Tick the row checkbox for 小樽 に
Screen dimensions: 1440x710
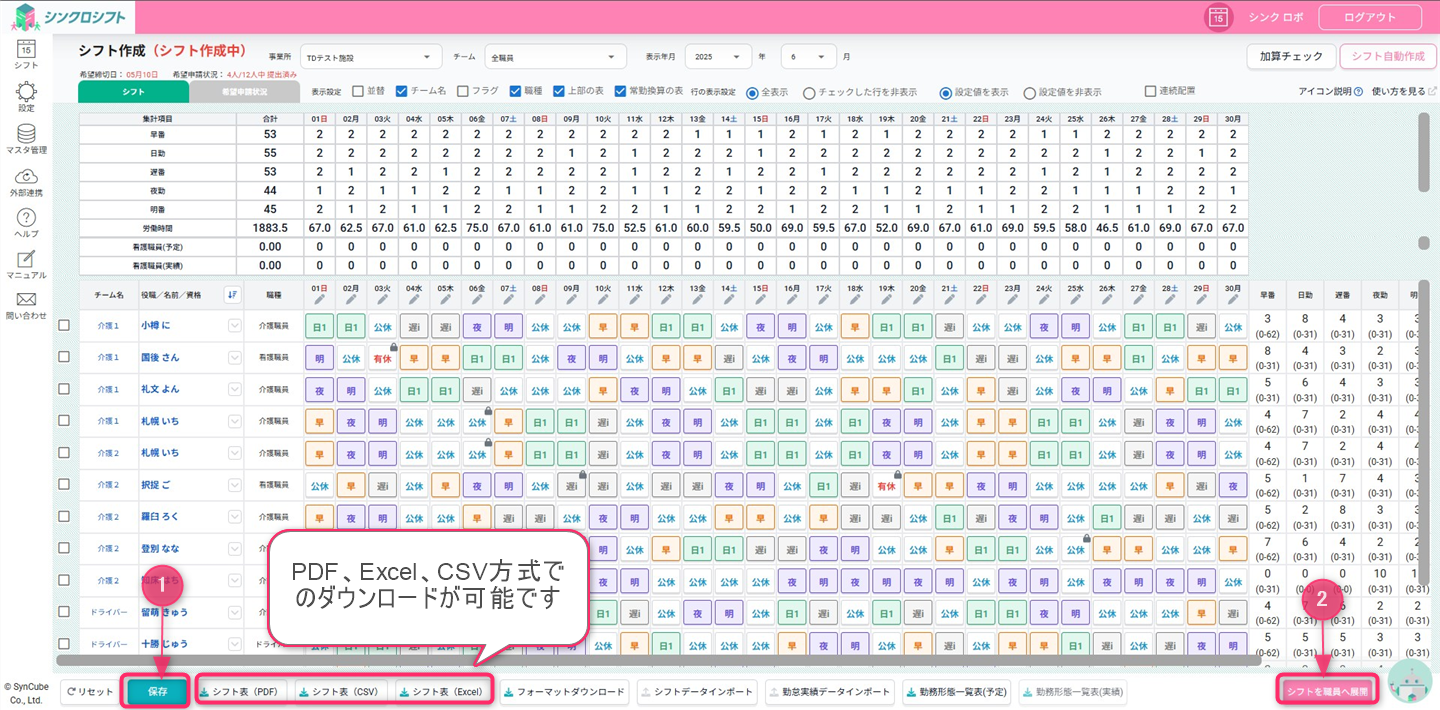[64, 325]
